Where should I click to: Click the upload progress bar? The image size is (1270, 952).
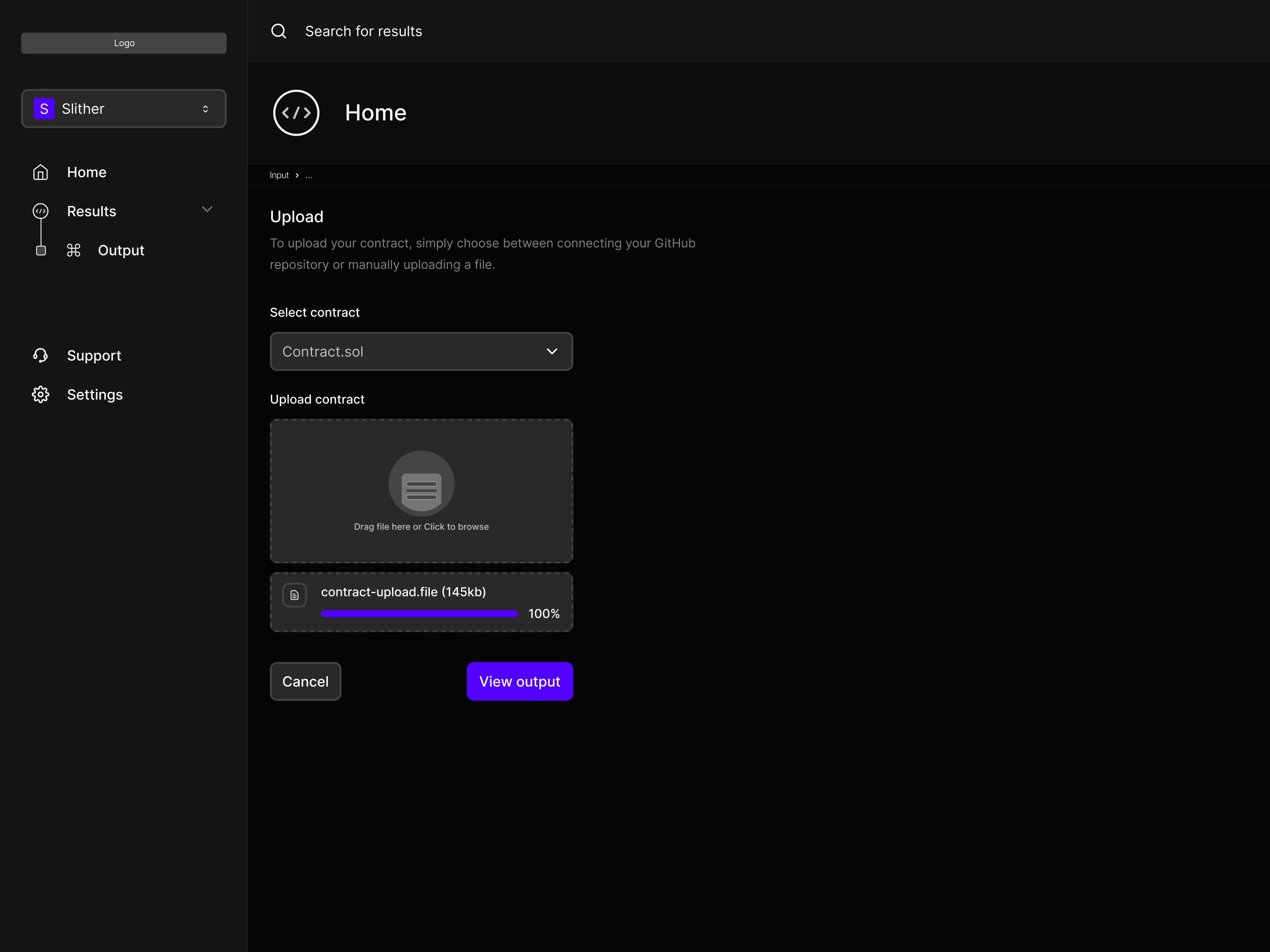pos(419,613)
